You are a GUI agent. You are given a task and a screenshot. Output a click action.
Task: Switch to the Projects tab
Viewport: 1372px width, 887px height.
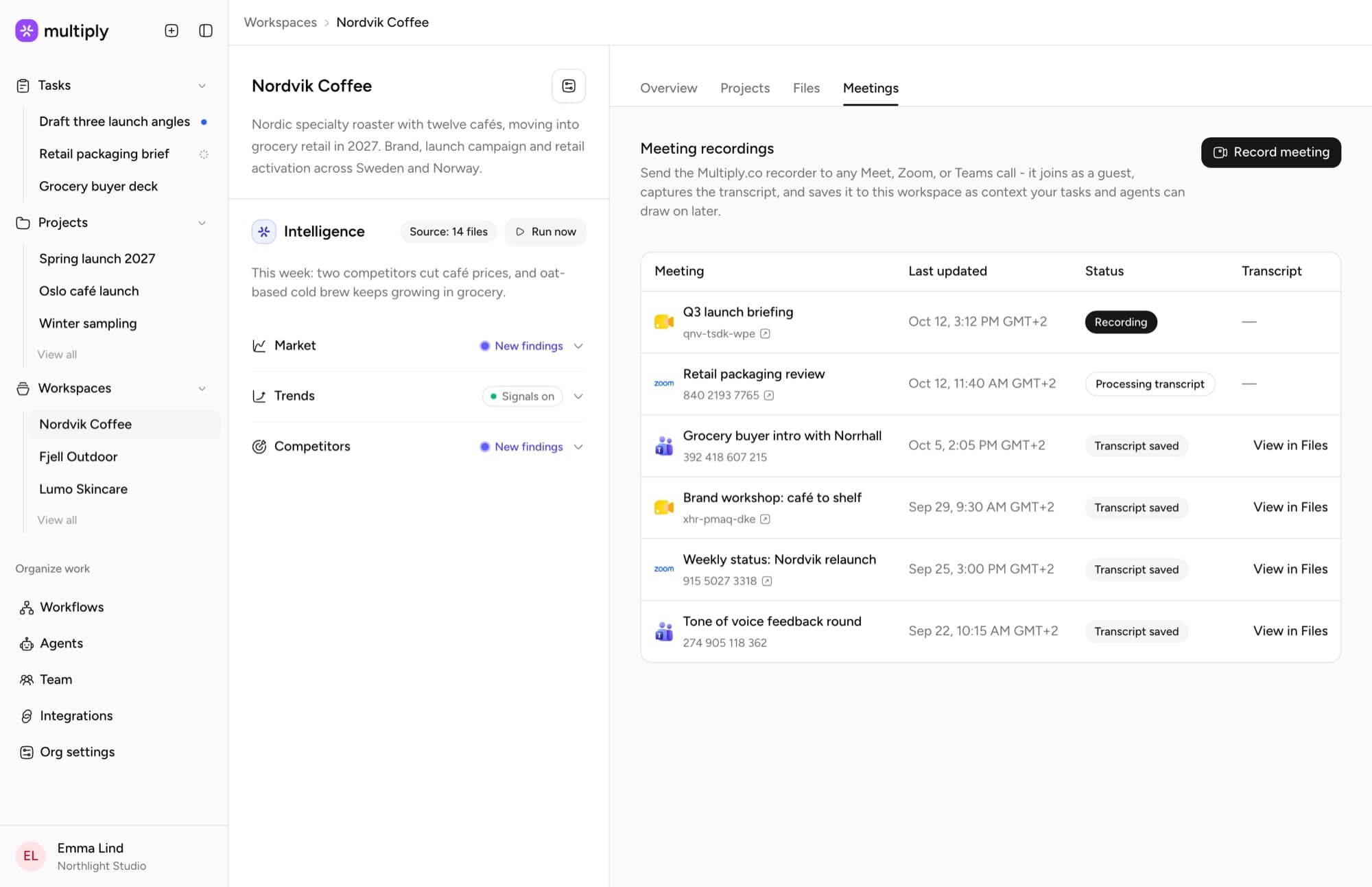tap(745, 88)
